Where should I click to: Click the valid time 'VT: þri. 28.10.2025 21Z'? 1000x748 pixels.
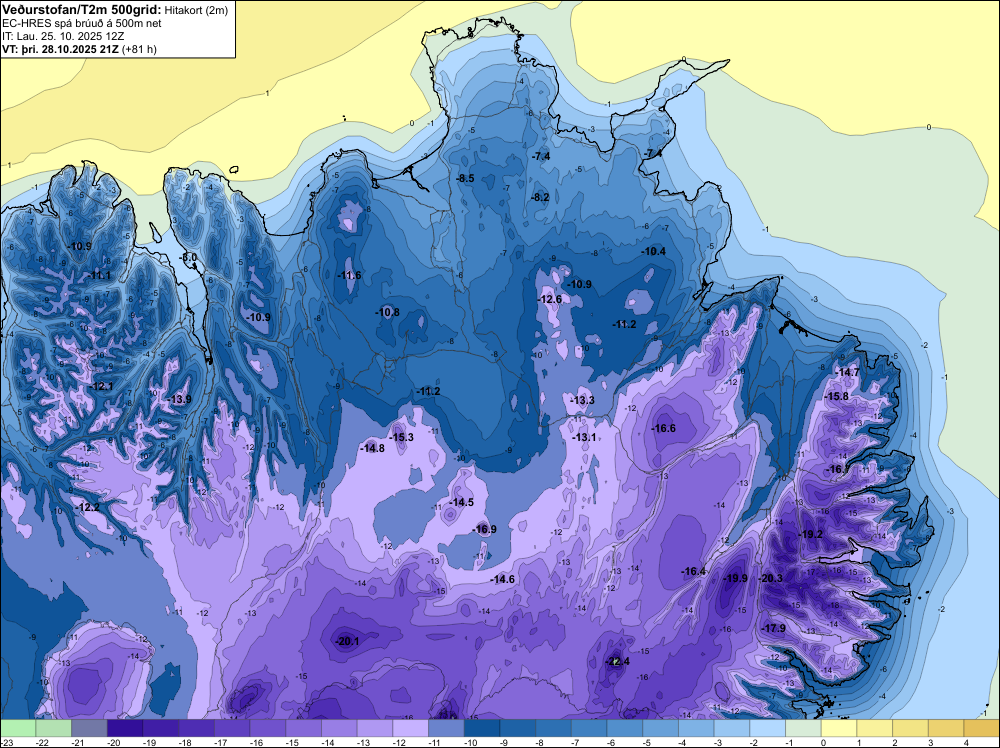coord(60,48)
